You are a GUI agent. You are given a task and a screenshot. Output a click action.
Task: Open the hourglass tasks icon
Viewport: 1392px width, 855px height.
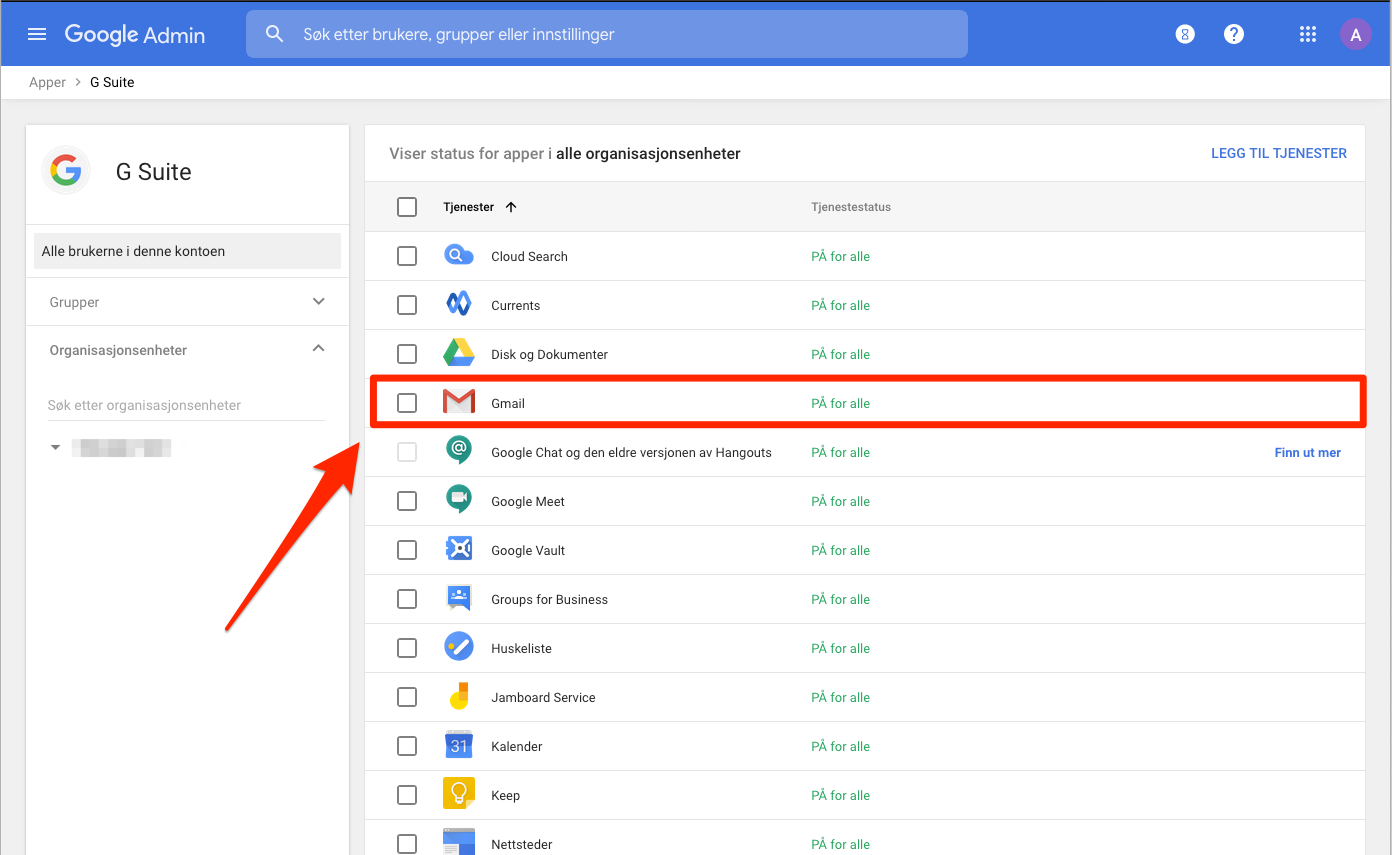coord(1185,34)
